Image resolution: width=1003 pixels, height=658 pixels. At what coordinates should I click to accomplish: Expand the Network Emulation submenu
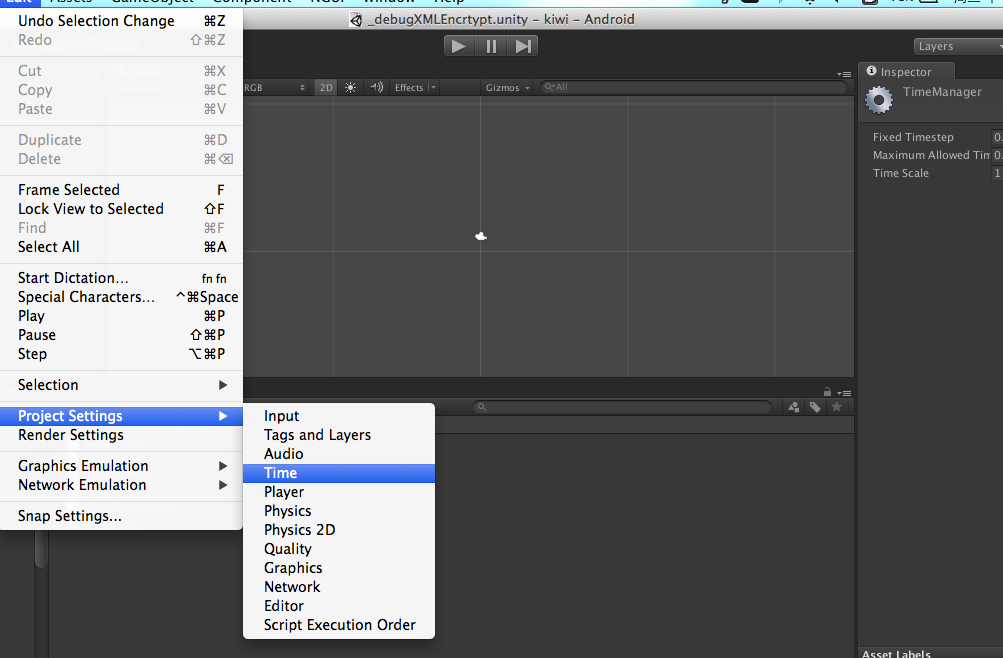[x=121, y=485]
